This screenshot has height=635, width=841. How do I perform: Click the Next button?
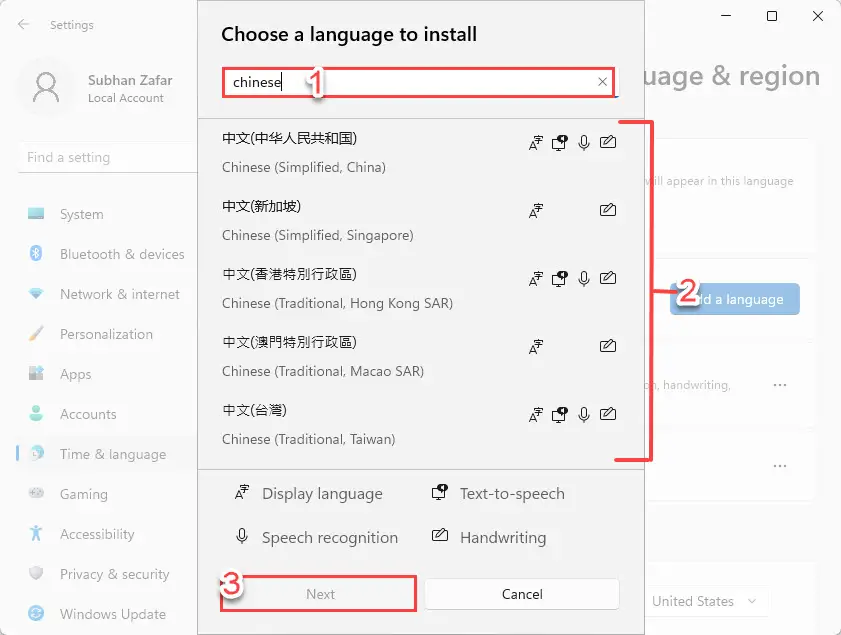coord(318,593)
